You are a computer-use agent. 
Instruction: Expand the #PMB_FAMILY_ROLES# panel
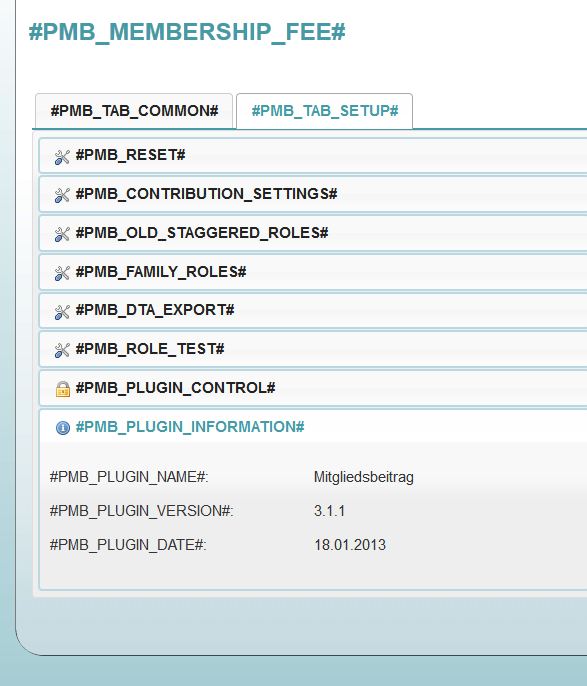pos(313,272)
